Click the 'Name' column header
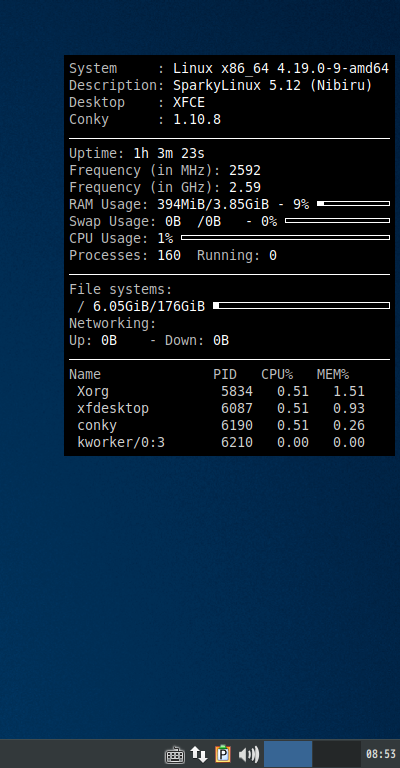 [x=85, y=375]
